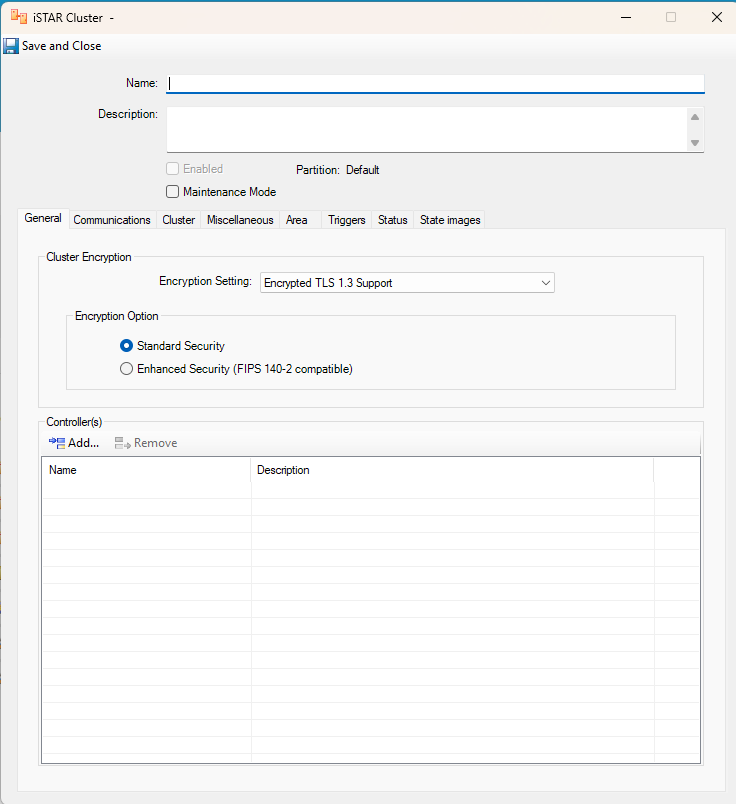Click the Name column header in the controllers table
This screenshot has width=736, height=804.
(x=146, y=470)
